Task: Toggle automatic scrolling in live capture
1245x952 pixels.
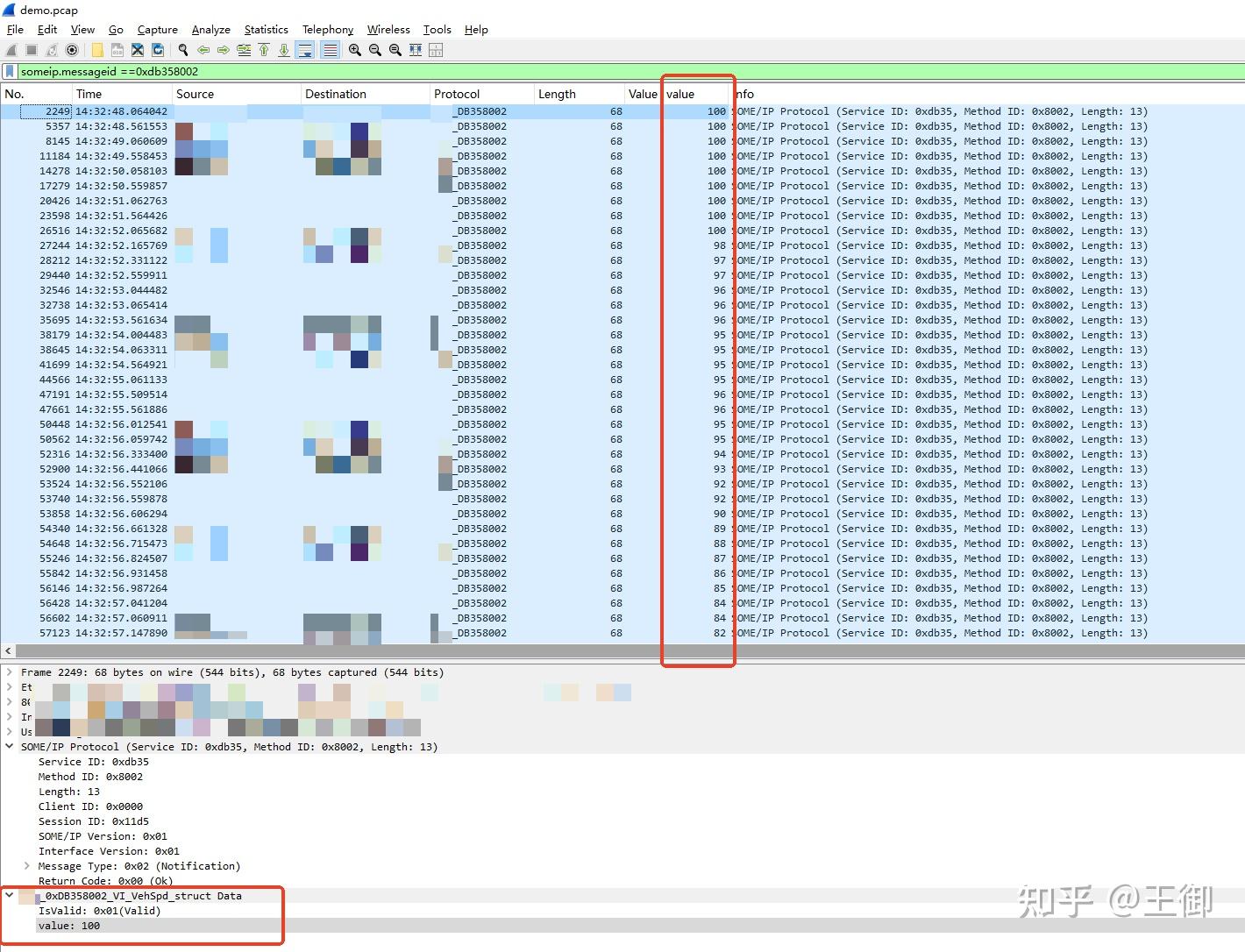Action: (x=304, y=50)
